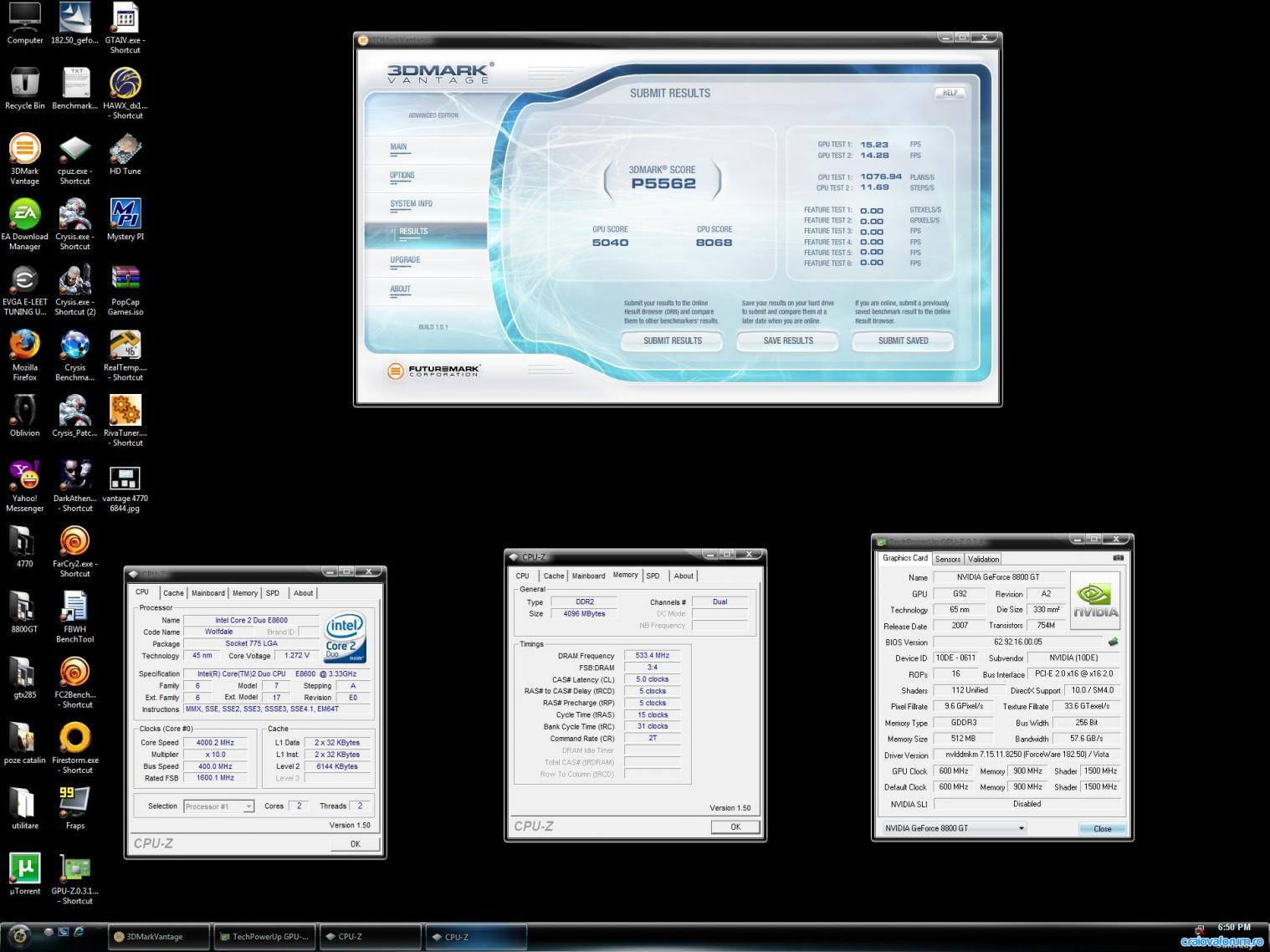This screenshot has width=1270, height=952.
Task: Open Crysis Benchmark desktop icon
Action: (x=74, y=355)
